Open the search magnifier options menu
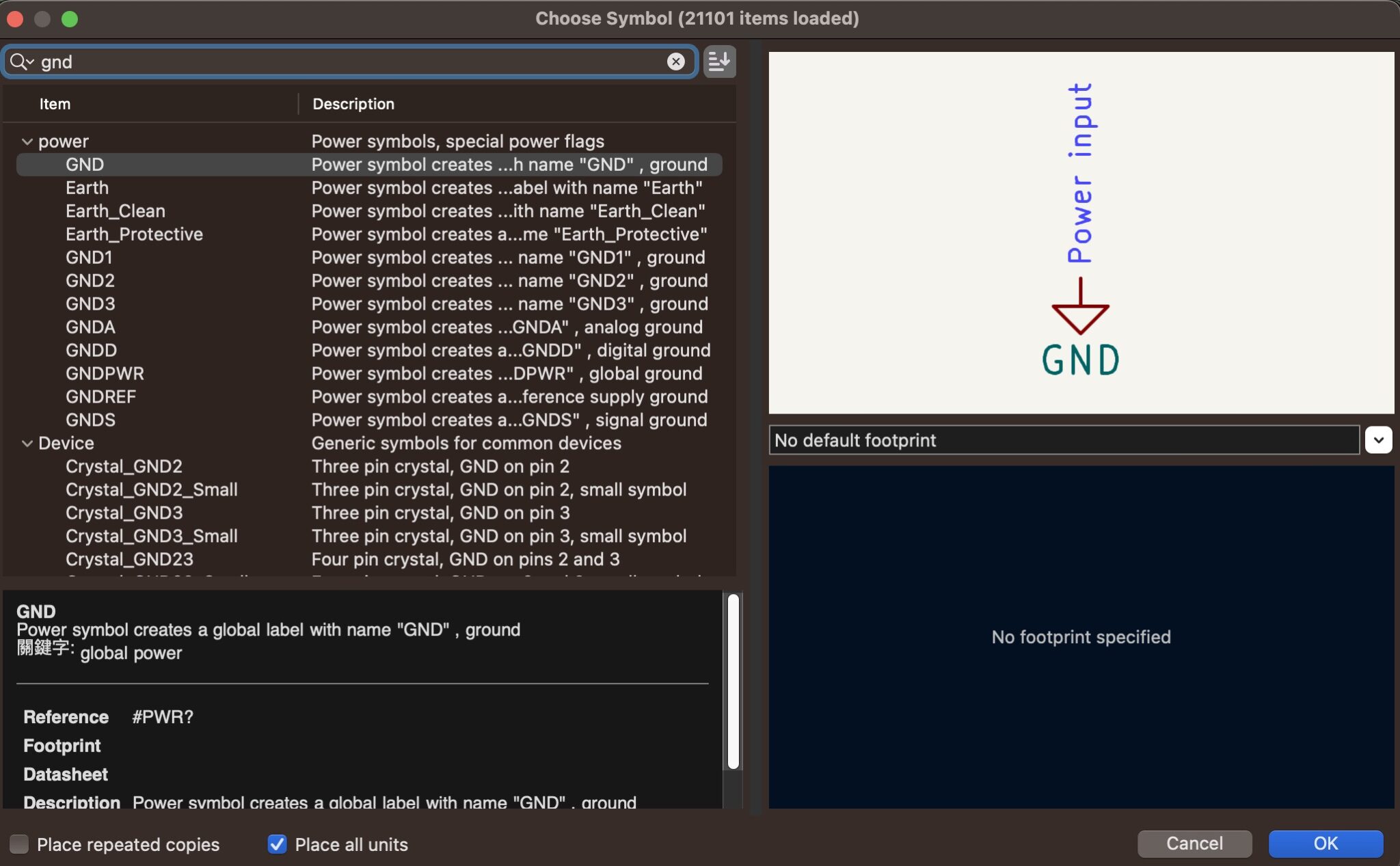The height and width of the screenshot is (866, 1400). click(x=22, y=62)
